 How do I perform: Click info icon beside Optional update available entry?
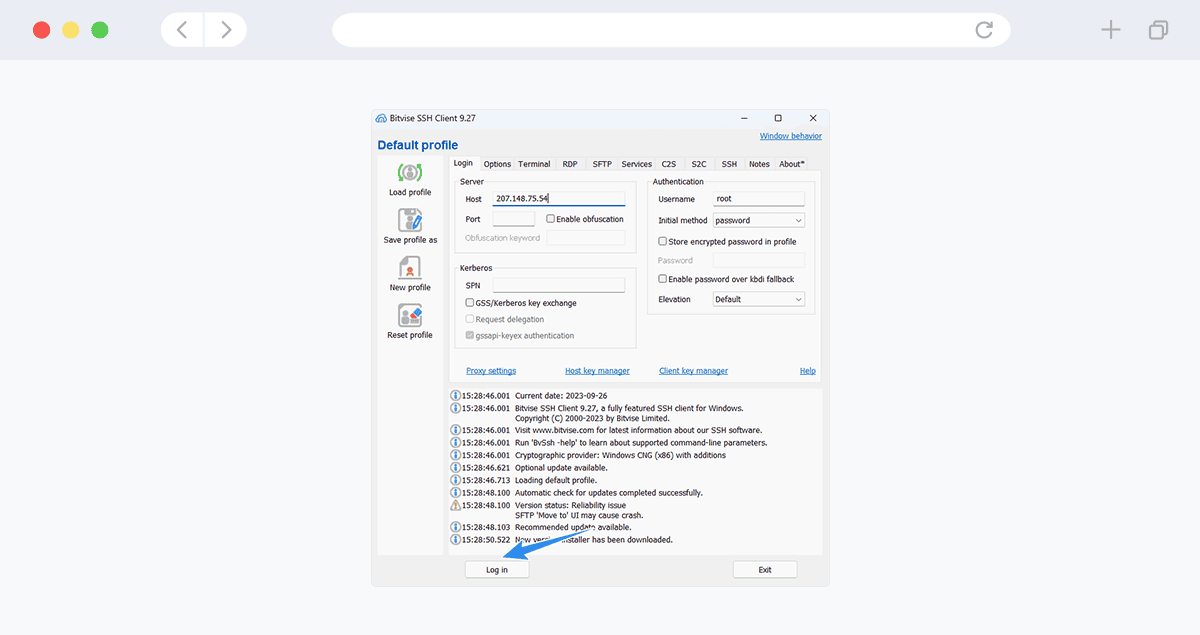456,468
